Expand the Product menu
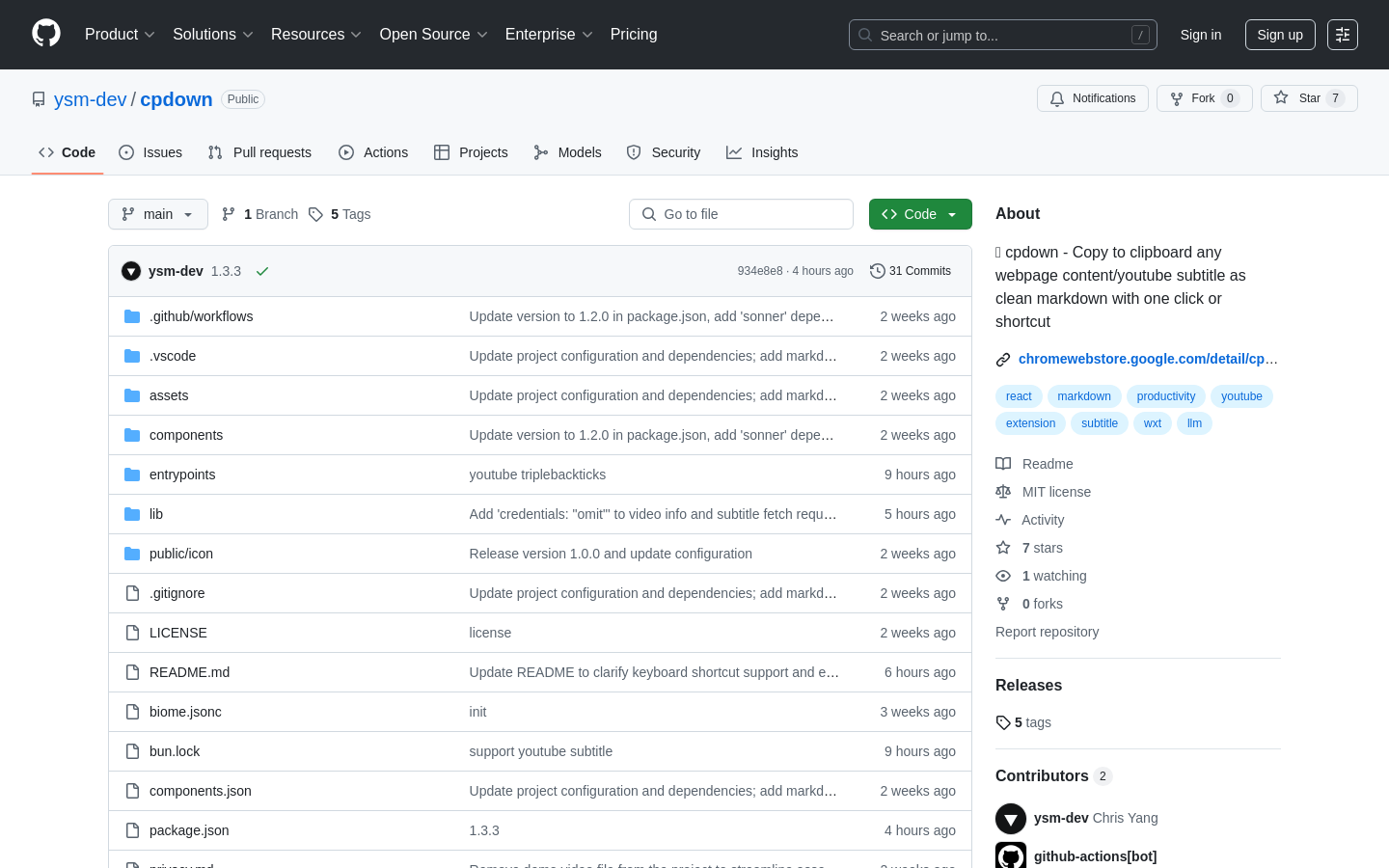1389x868 pixels. [x=120, y=35]
